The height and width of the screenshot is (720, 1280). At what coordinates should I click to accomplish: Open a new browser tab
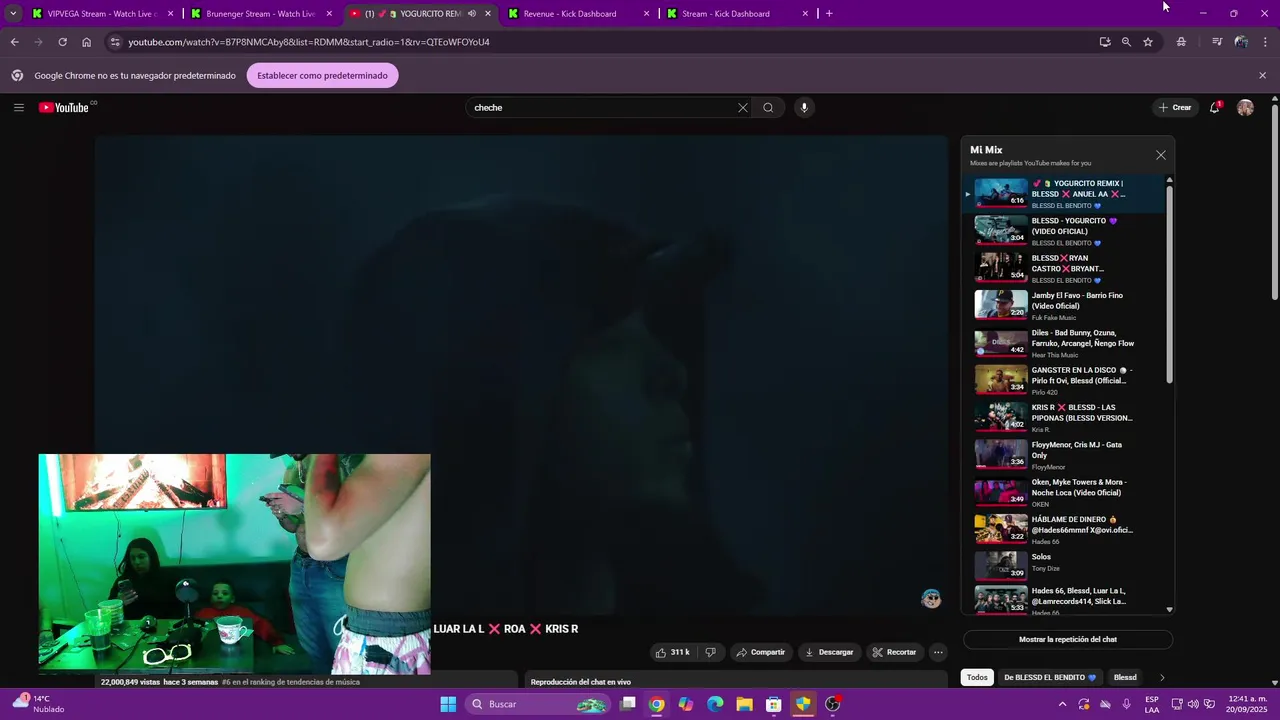pos(829,14)
